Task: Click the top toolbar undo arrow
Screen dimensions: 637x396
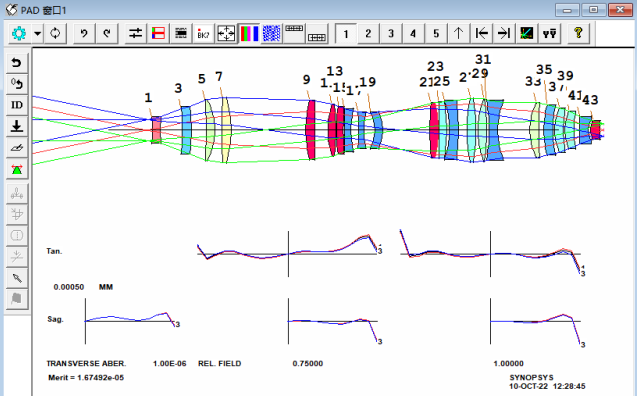Action: click(84, 33)
